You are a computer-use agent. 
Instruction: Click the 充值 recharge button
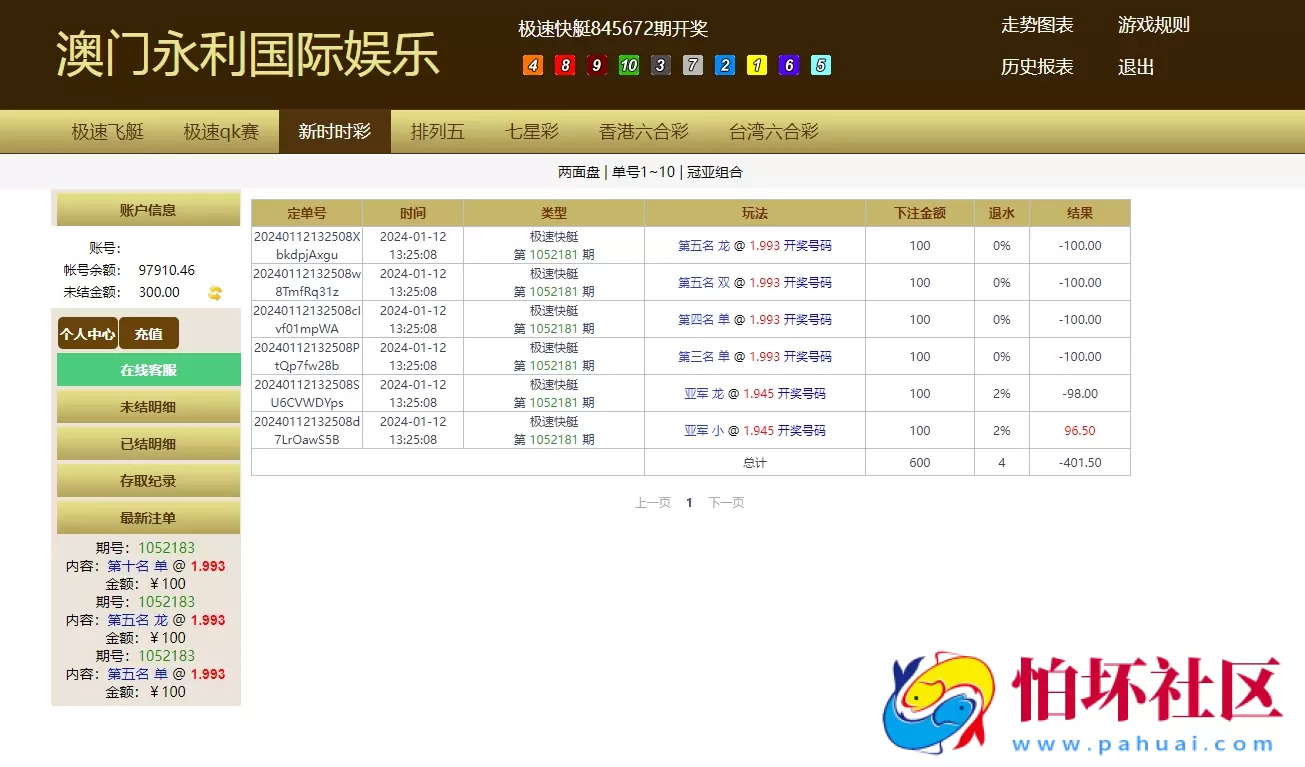click(148, 333)
